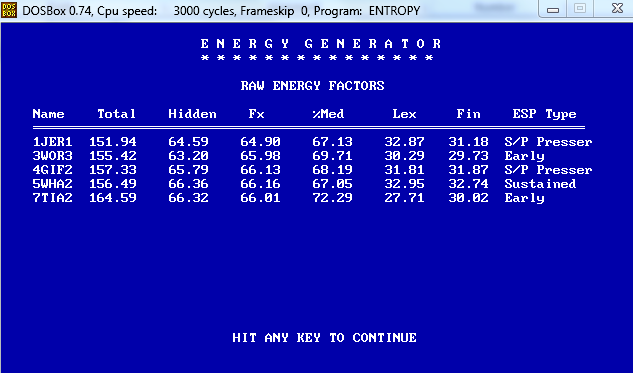The width and height of the screenshot is (633, 373).
Task: Select the name 4GIF2
Action: 52,170
